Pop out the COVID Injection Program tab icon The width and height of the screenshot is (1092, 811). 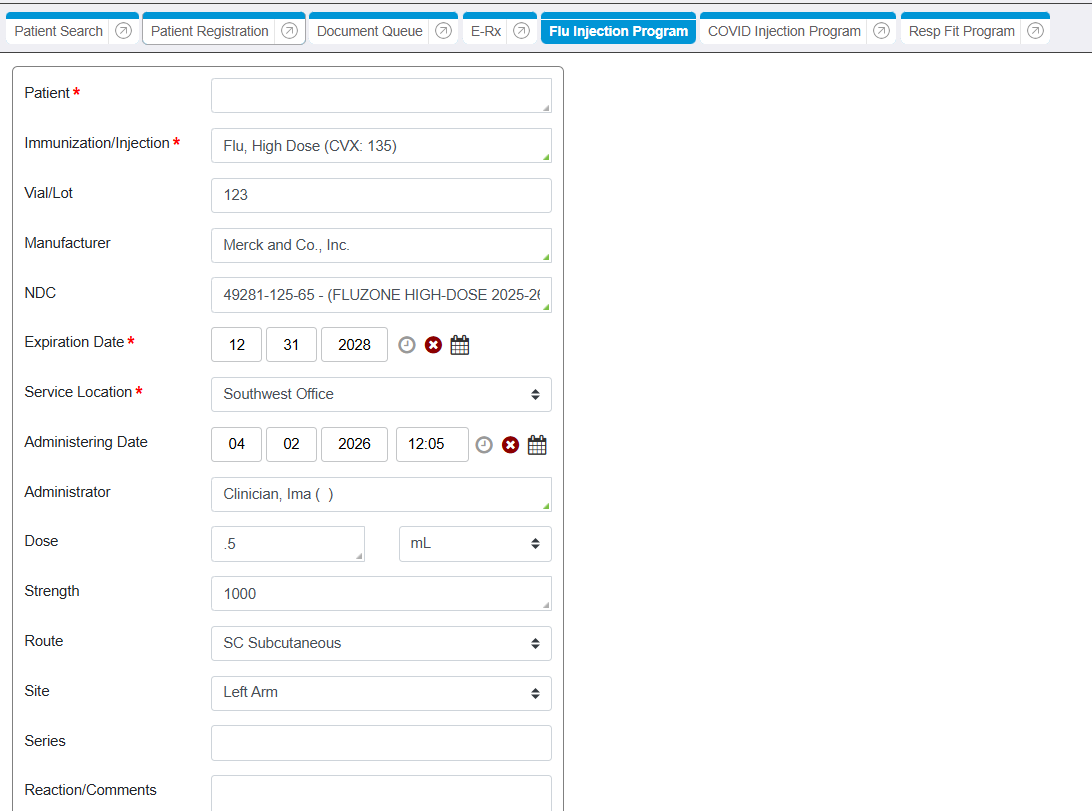[x=881, y=31]
